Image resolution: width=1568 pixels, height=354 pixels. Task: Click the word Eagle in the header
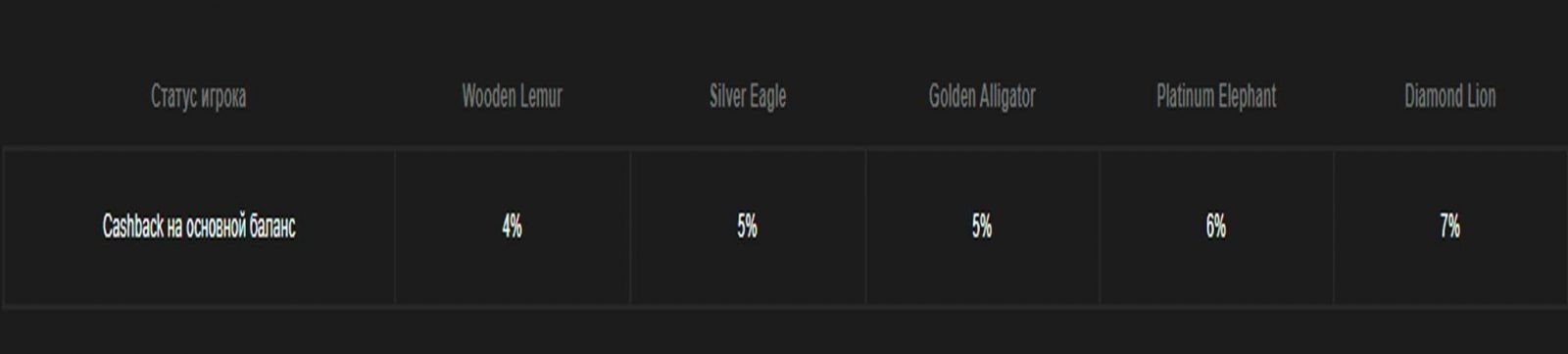click(x=767, y=96)
